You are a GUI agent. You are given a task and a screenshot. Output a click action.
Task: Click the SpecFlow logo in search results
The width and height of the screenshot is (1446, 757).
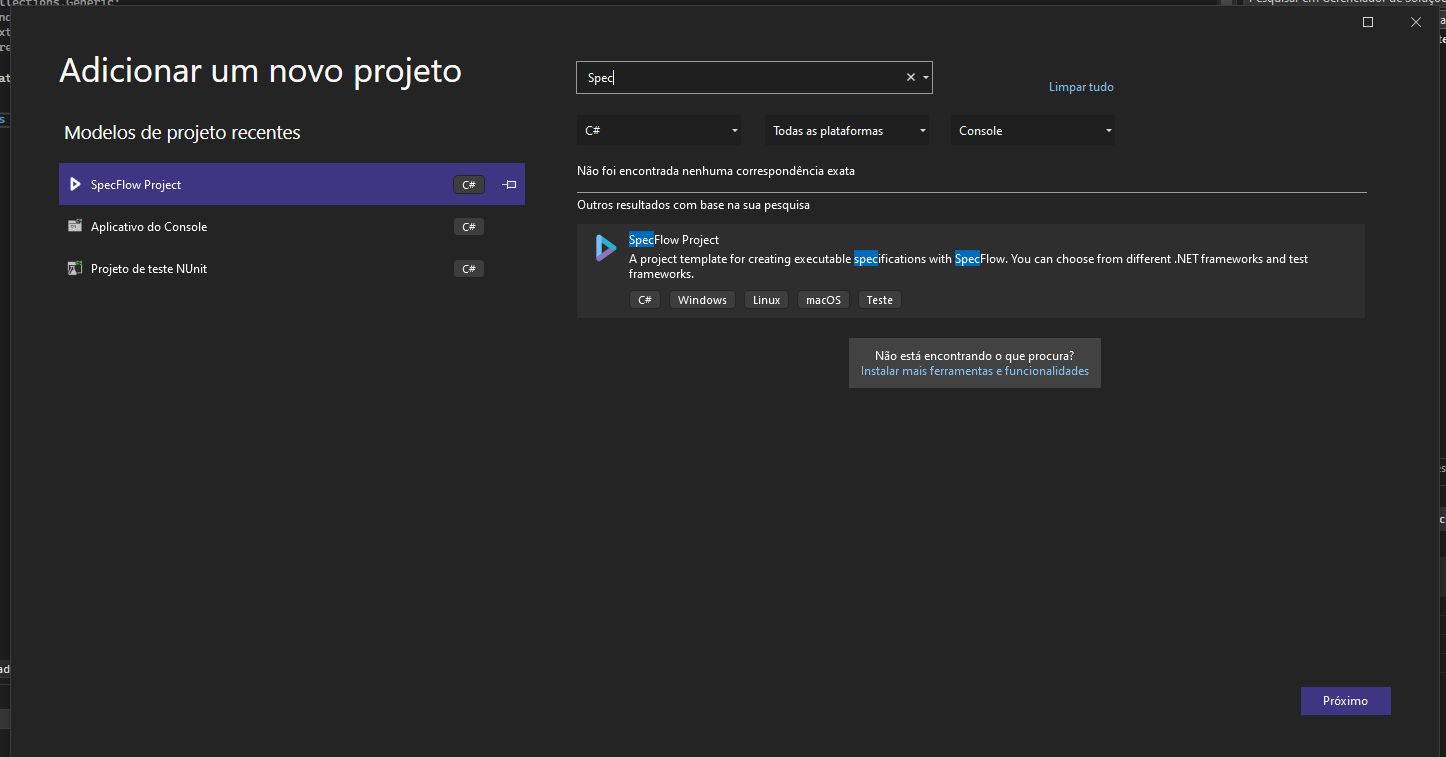[606, 248]
